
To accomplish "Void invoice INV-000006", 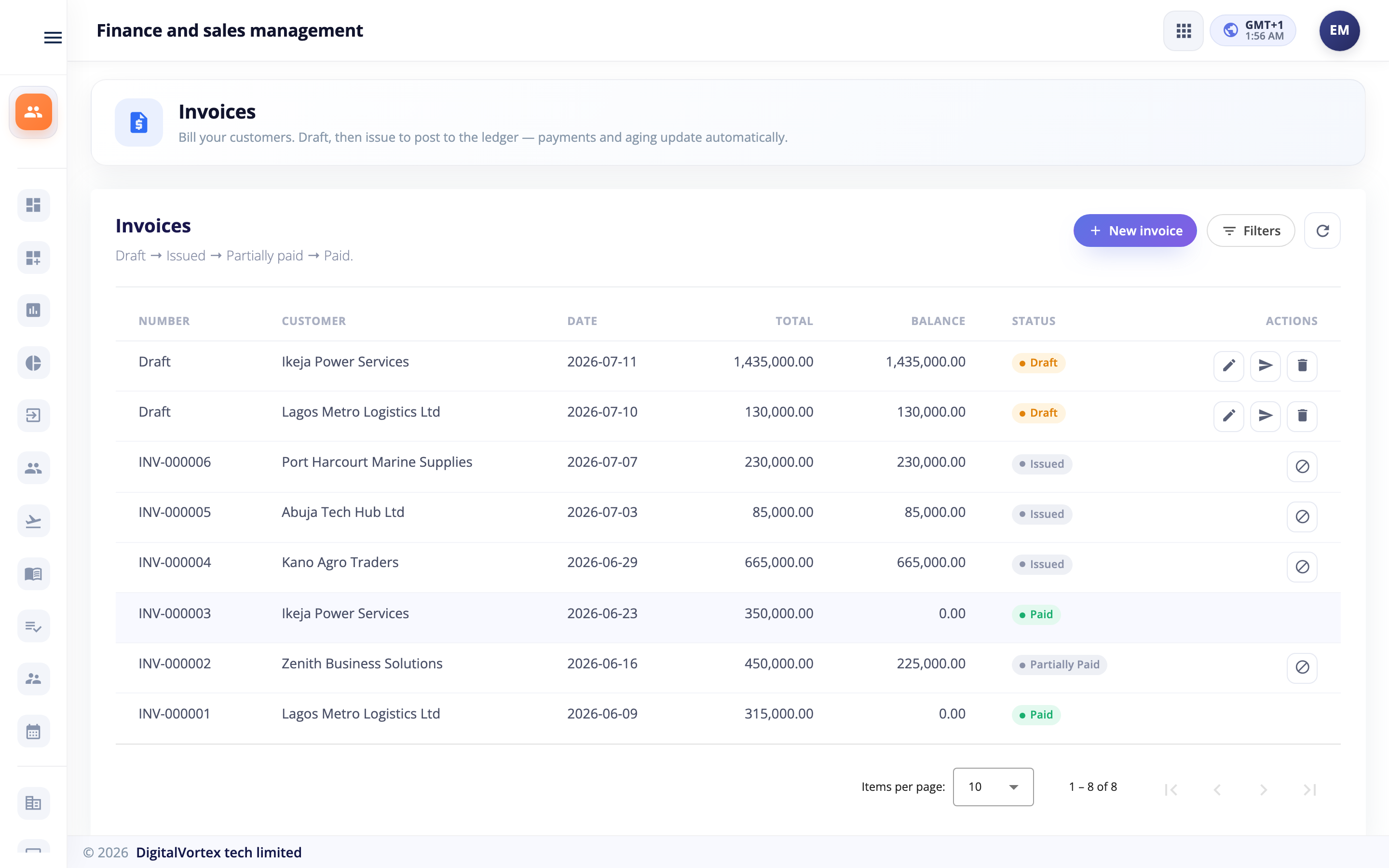I will [1302, 466].
